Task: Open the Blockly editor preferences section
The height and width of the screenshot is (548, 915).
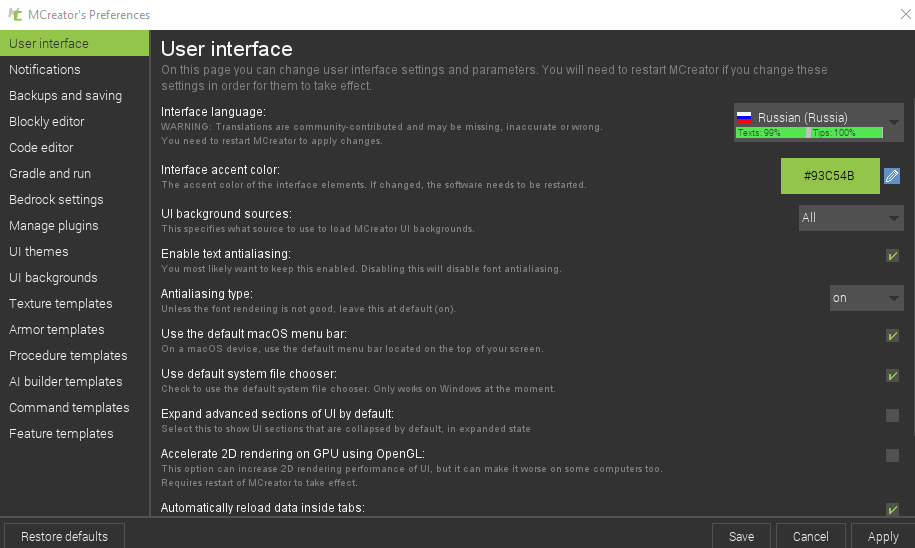Action: tap(47, 122)
